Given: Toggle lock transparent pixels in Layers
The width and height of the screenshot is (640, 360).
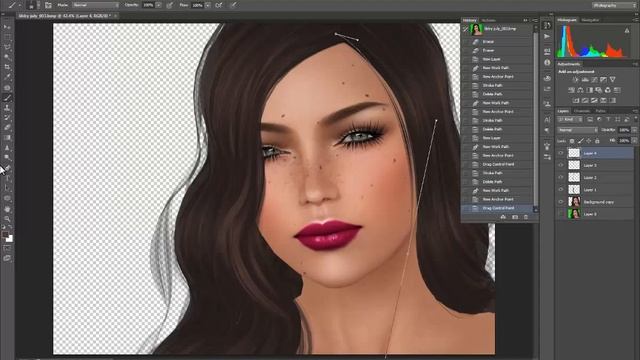Looking at the screenshot, I should click(x=572, y=141).
